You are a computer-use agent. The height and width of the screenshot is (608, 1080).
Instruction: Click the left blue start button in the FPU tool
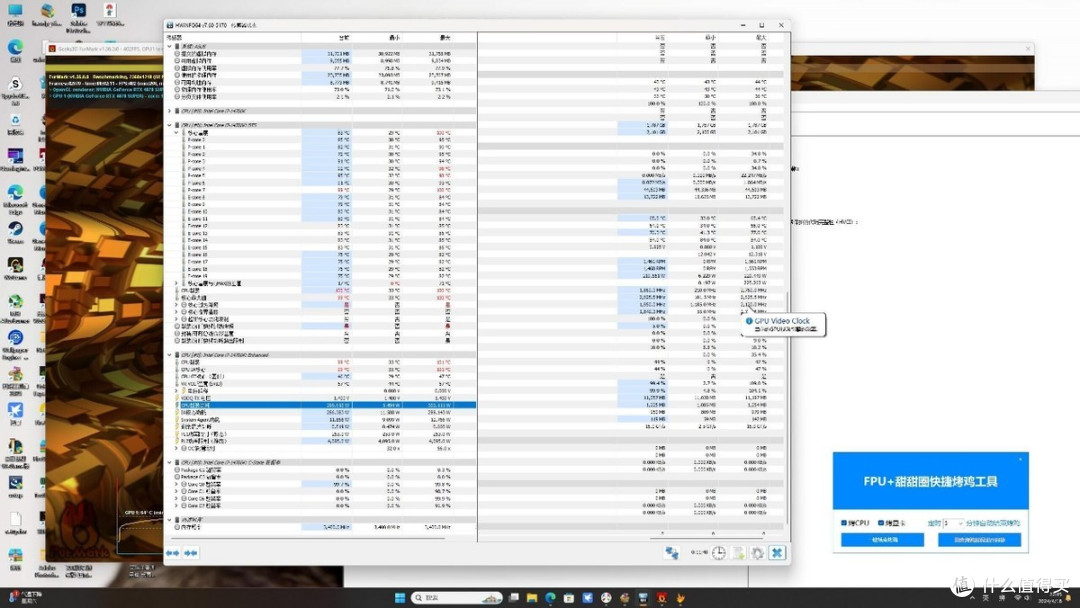(x=882, y=540)
